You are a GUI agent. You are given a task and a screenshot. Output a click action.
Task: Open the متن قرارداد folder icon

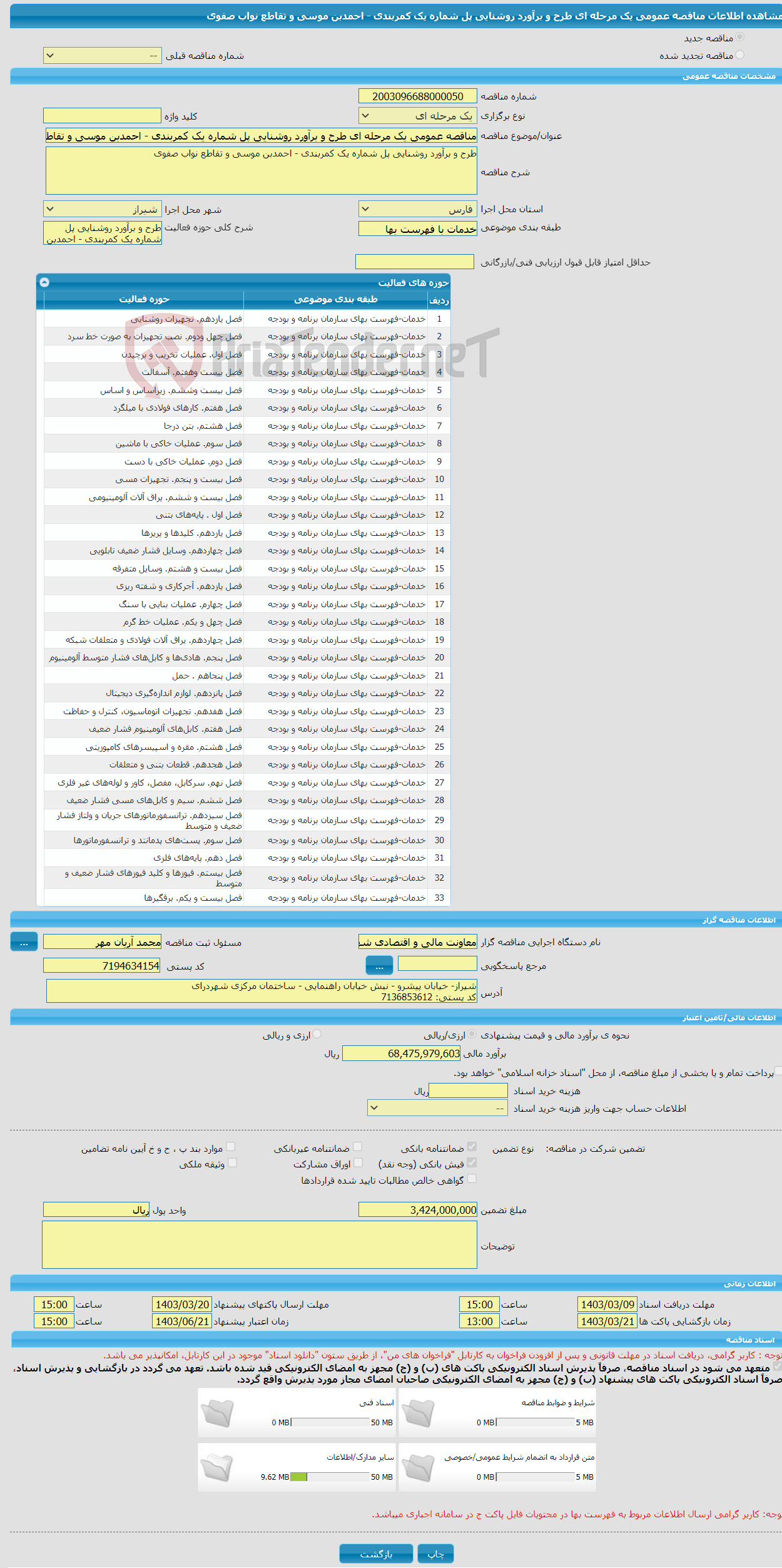point(418,1468)
